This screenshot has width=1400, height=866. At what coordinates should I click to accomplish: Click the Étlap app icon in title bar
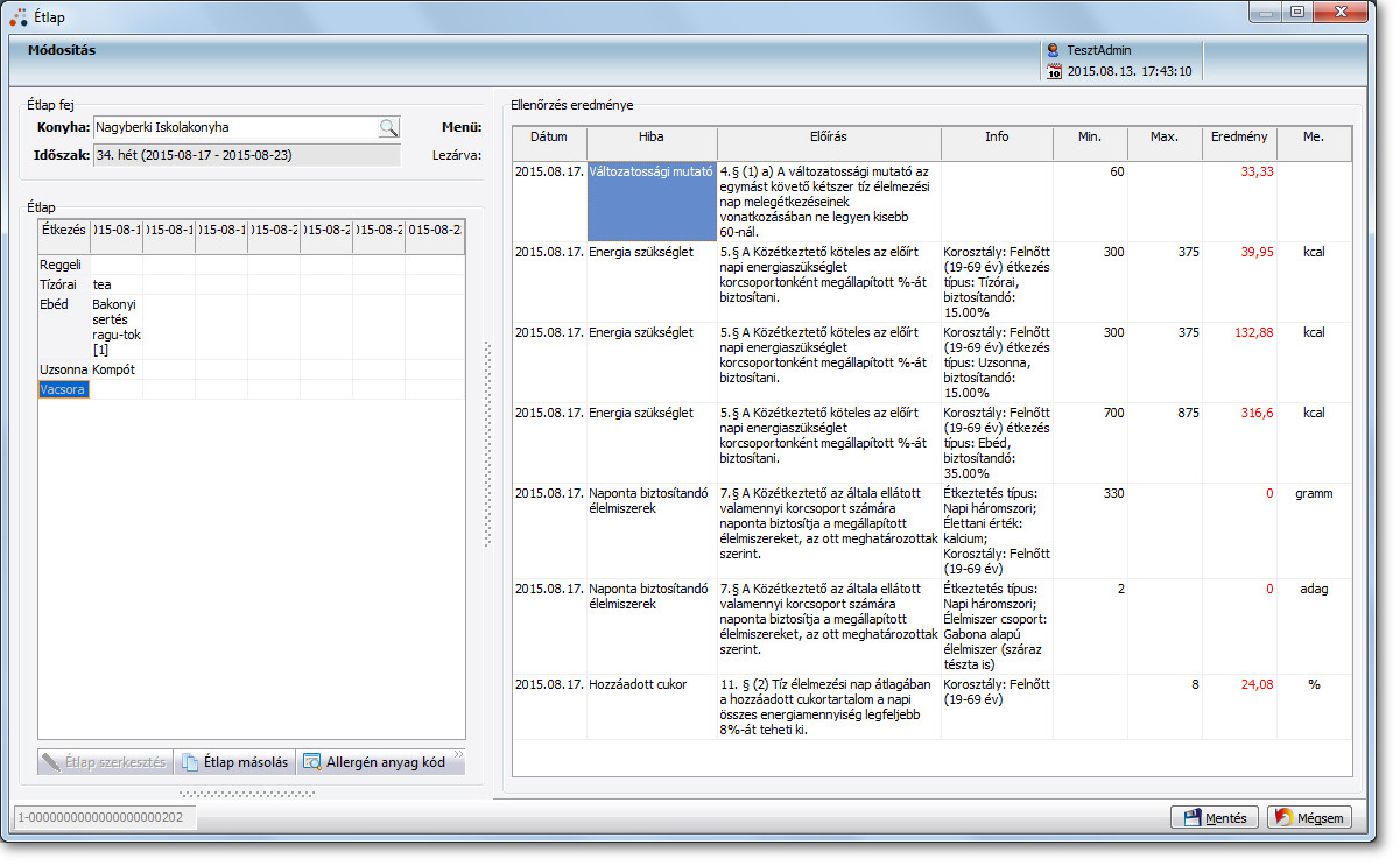click(18, 16)
